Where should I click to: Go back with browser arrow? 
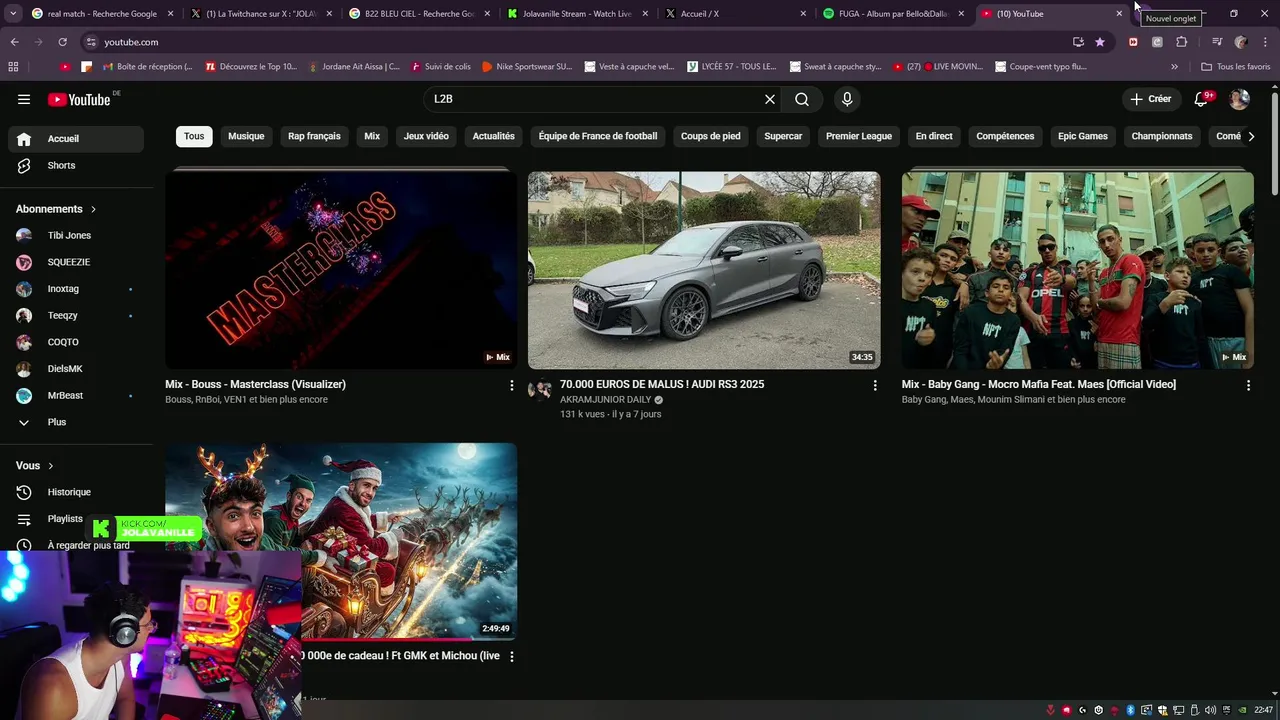pos(14,42)
